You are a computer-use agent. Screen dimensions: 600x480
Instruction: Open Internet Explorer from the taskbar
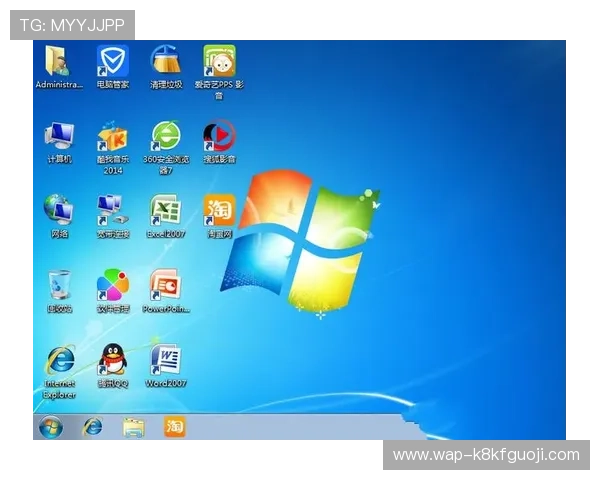pyautogui.click(x=92, y=427)
